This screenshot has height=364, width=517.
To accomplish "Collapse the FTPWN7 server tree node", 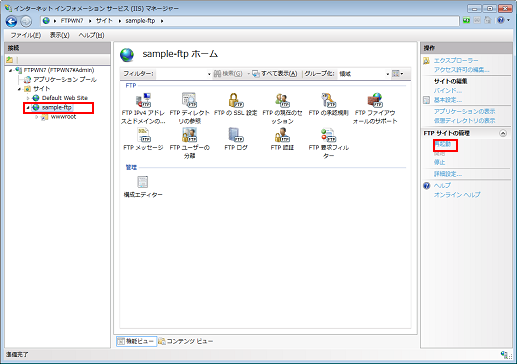I will coord(11,70).
